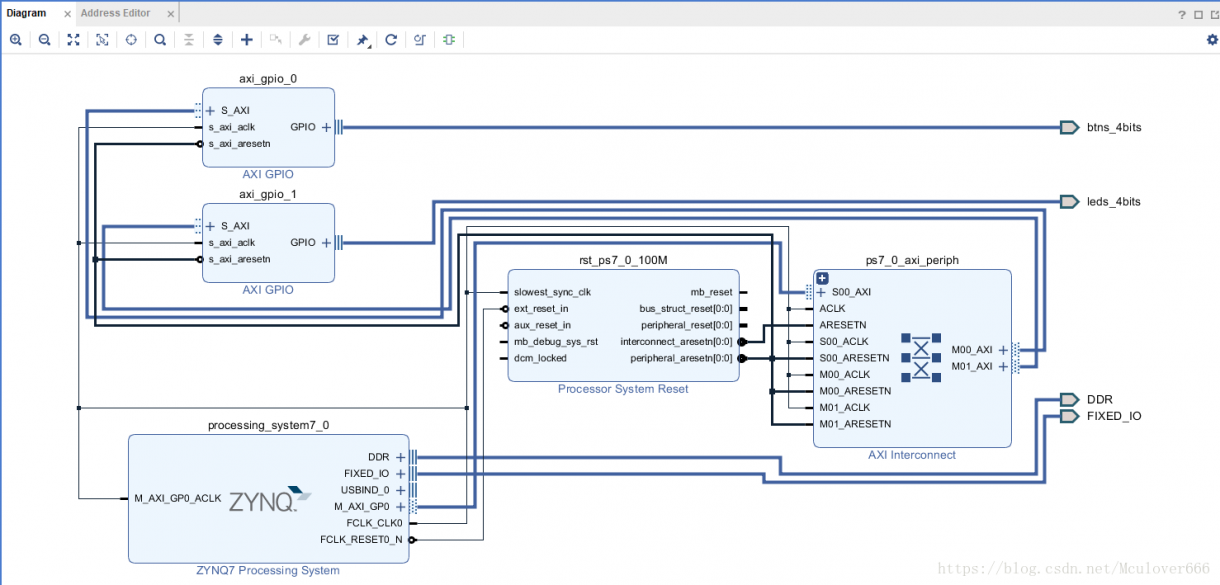Close the Address Editor tab
Image resolution: width=1220 pixels, height=585 pixels.
(x=170, y=14)
